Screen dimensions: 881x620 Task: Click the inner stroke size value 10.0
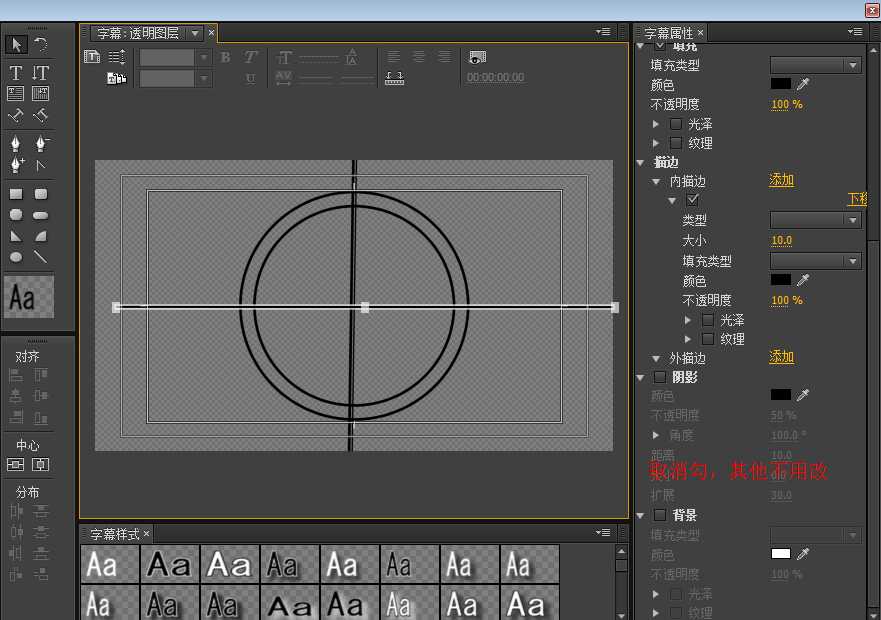click(782, 241)
